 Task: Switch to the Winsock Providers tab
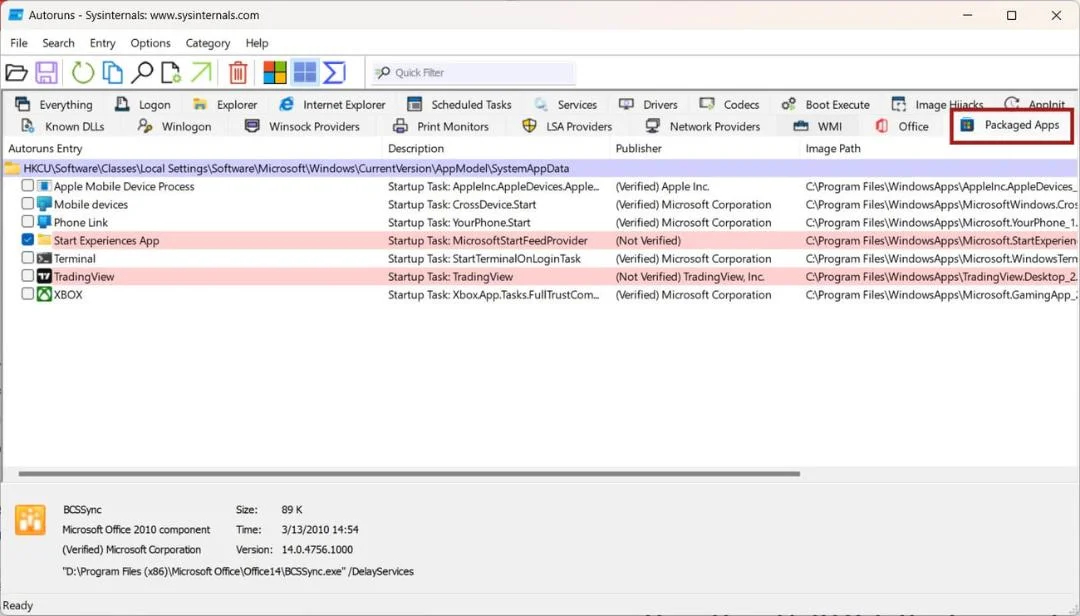click(302, 126)
